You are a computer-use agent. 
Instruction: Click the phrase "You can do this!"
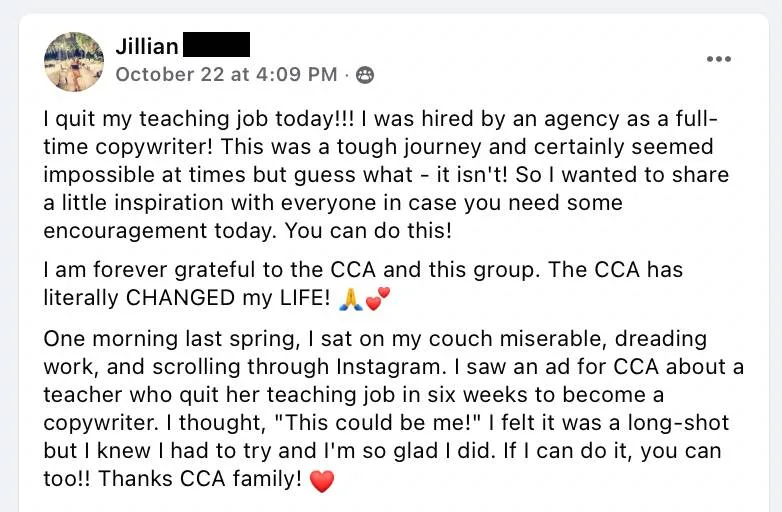coord(368,231)
